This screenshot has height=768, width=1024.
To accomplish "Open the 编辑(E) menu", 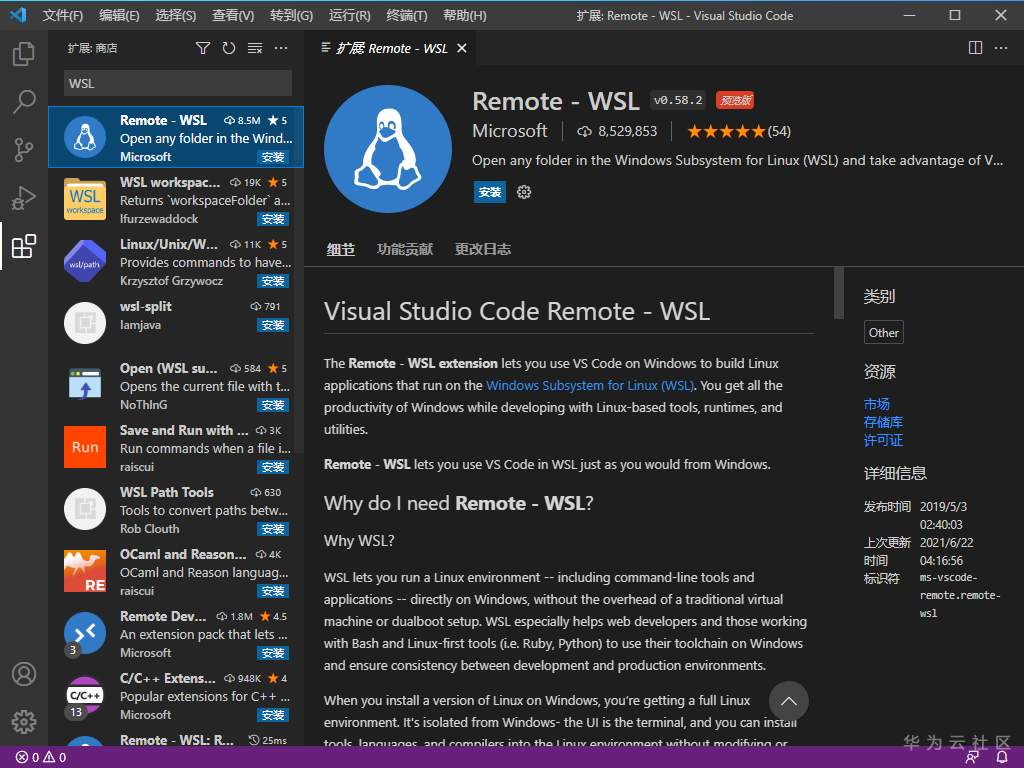I will tap(119, 15).
